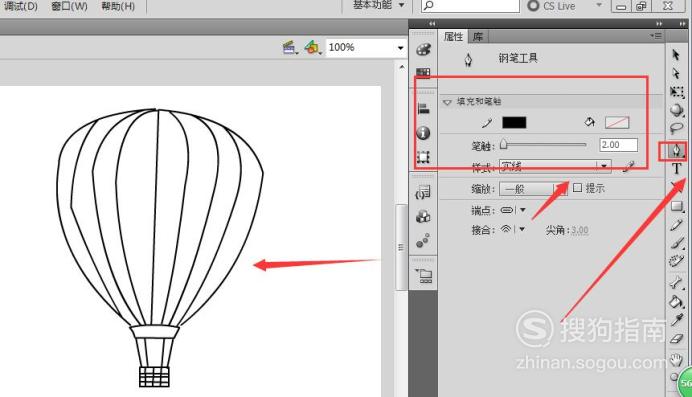Click the Edit Scene clapperboard icon
This screenshot has height=397, width=692.
[290, 47]
